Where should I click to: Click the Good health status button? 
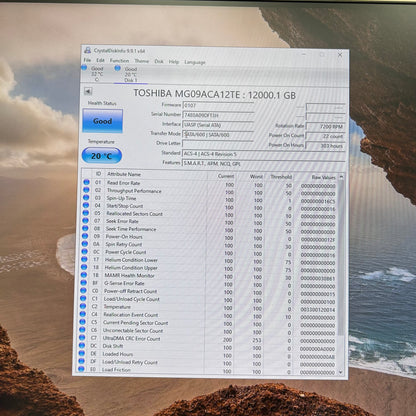(x=102, y=121)
